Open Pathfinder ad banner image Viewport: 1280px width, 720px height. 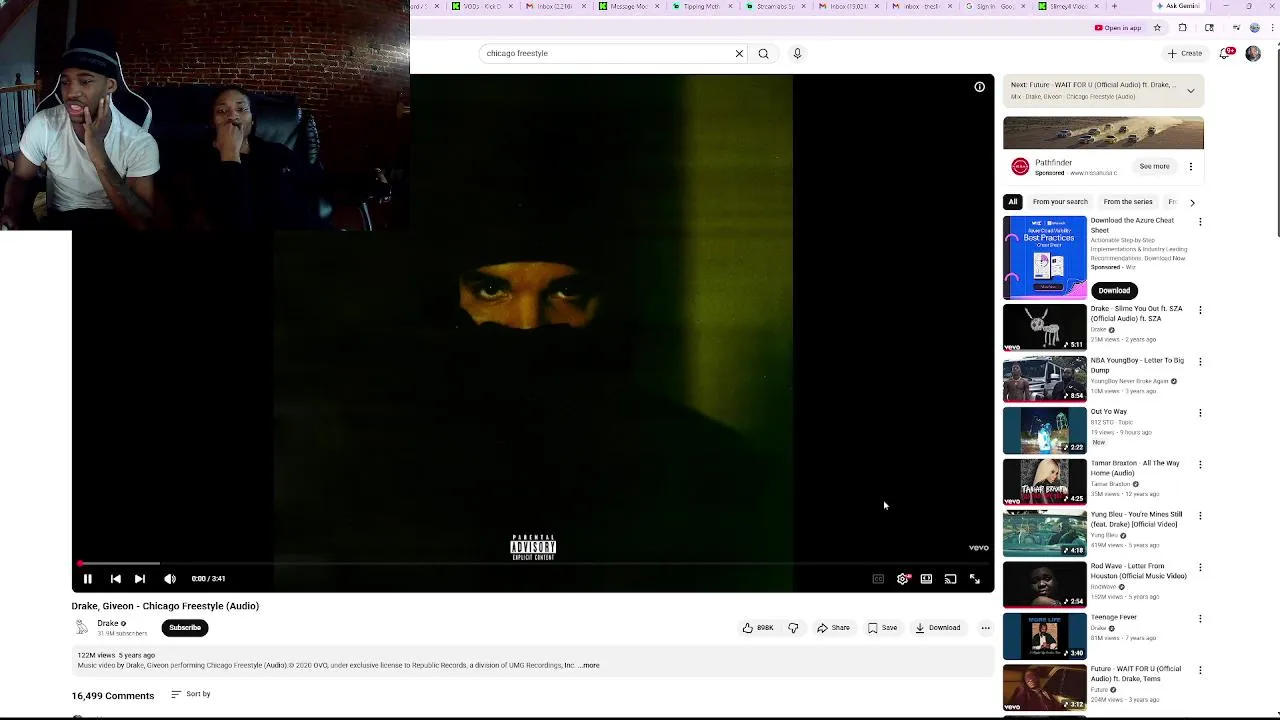pyautogui.click(x=1103, y=133)
